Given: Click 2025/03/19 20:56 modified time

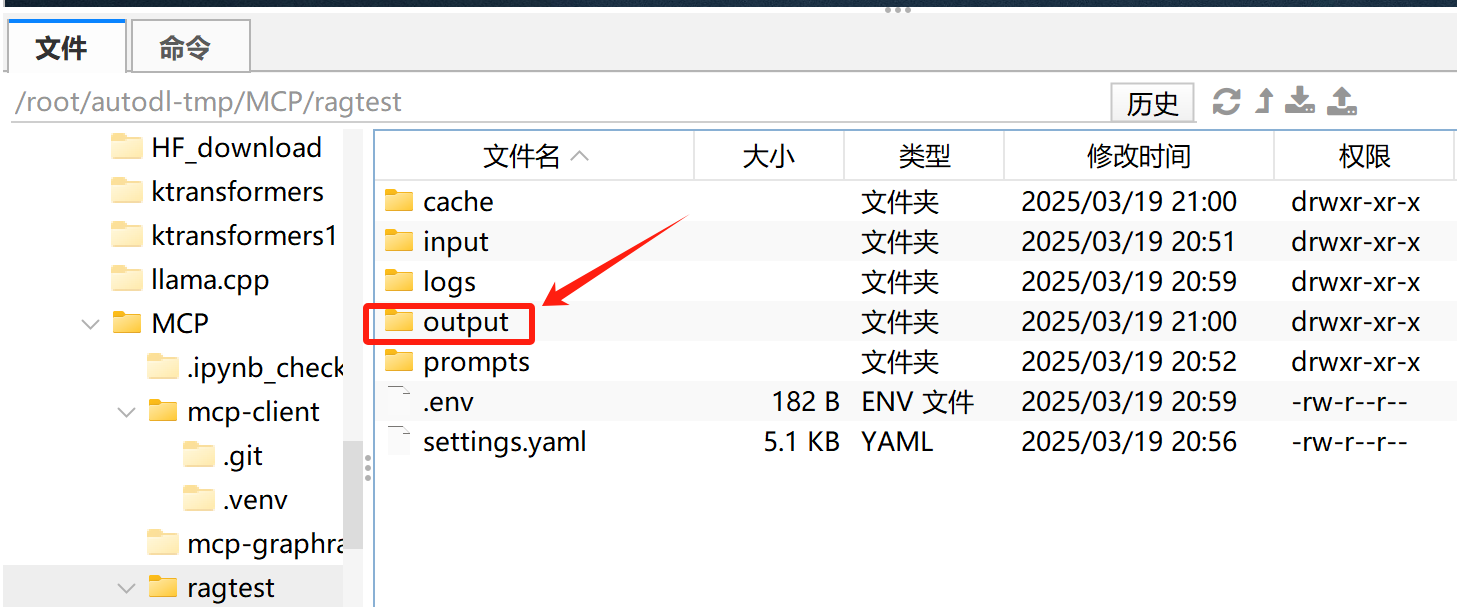Looking at the screenshot, I should point(1129,442).
